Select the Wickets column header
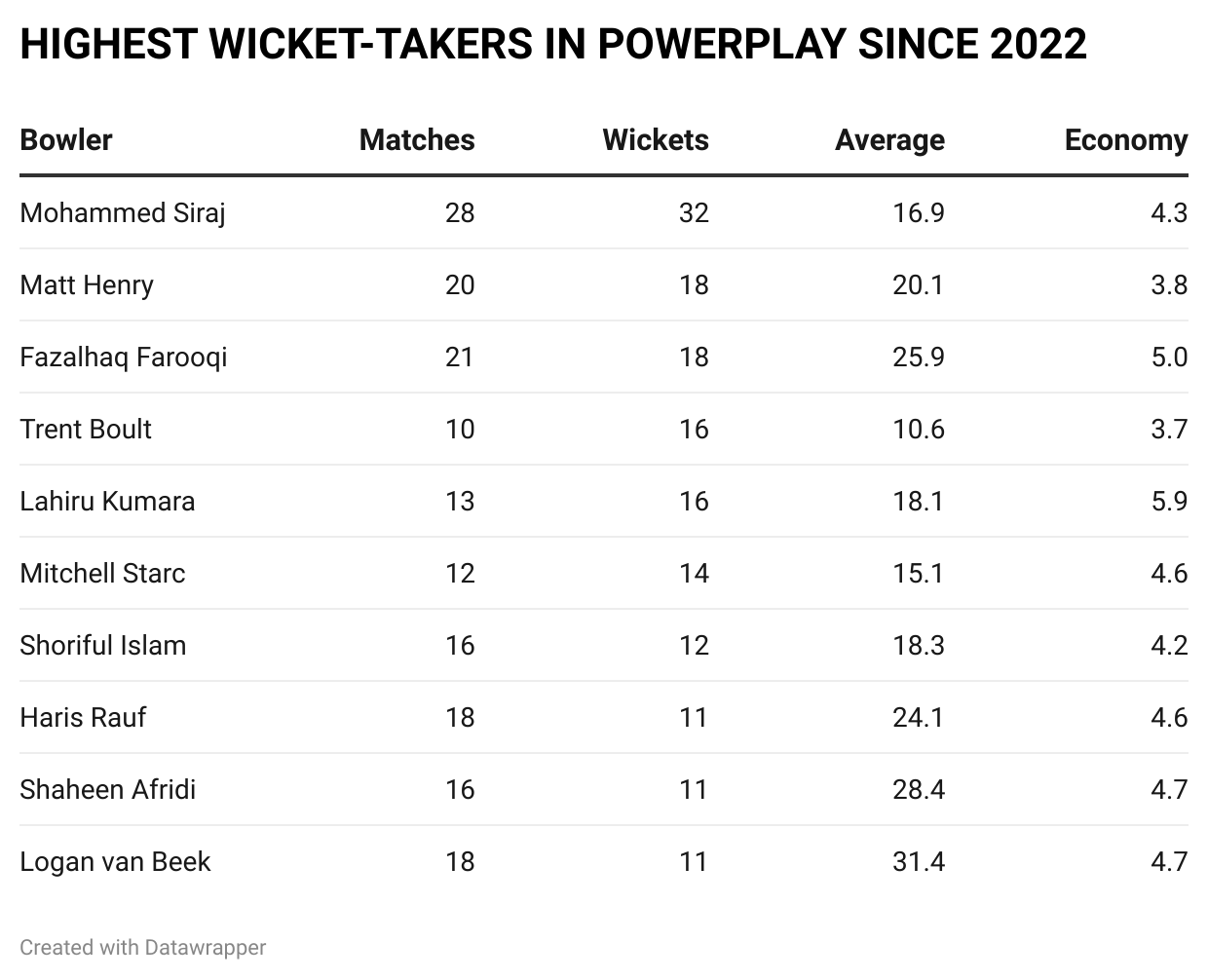 tap(656, 140)
